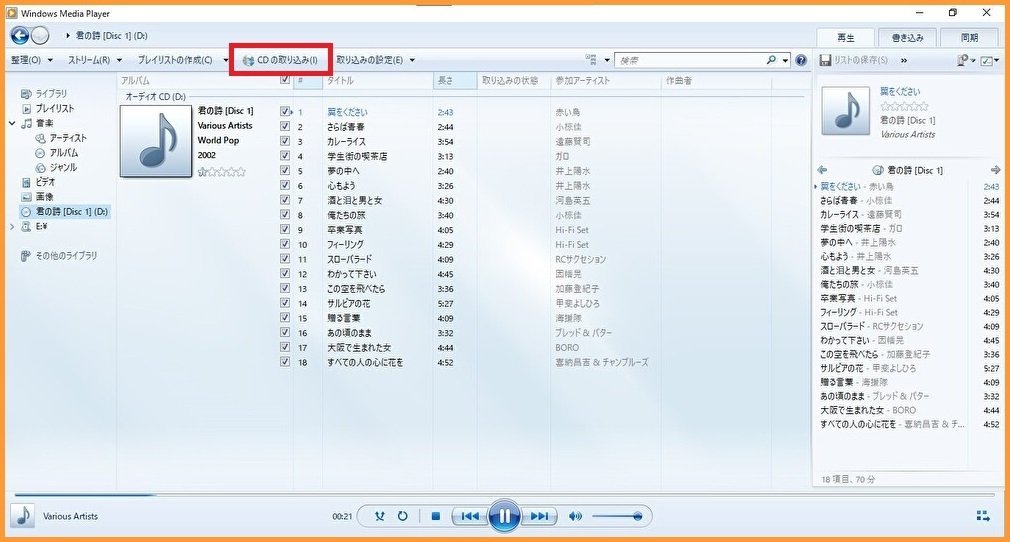Viewport: 1010px width, 542px height.
Task: Pause playback with the round center button
Action: pos(504,516)
